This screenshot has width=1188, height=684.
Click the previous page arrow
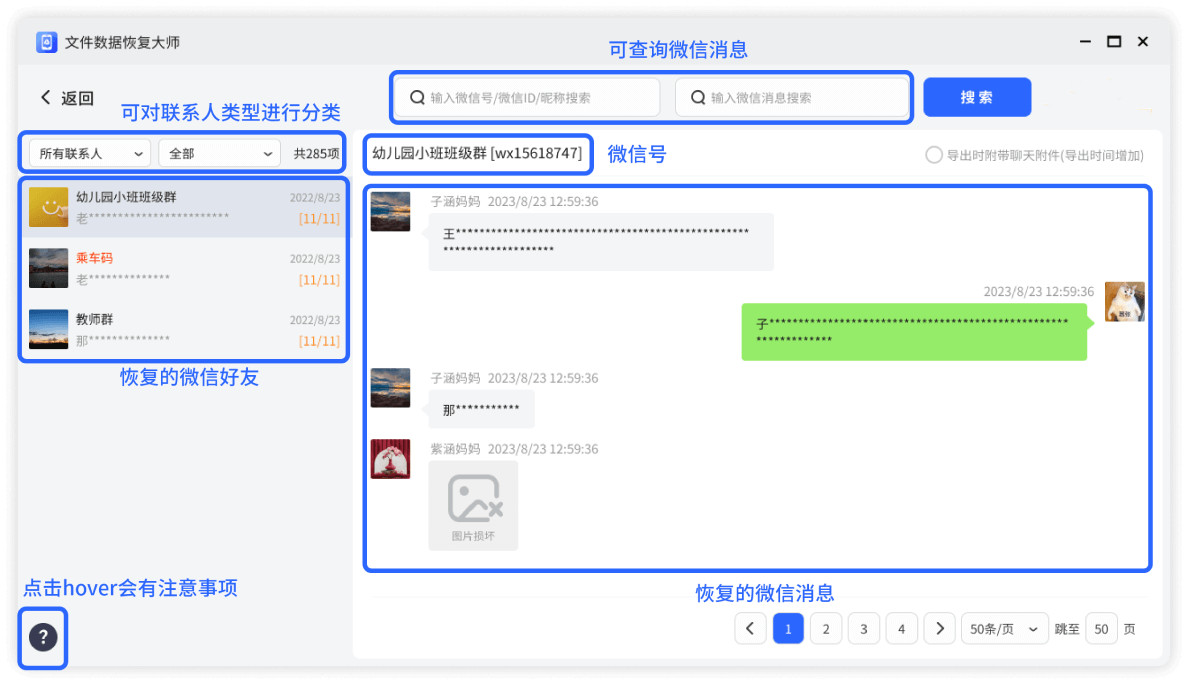(751, 628)
